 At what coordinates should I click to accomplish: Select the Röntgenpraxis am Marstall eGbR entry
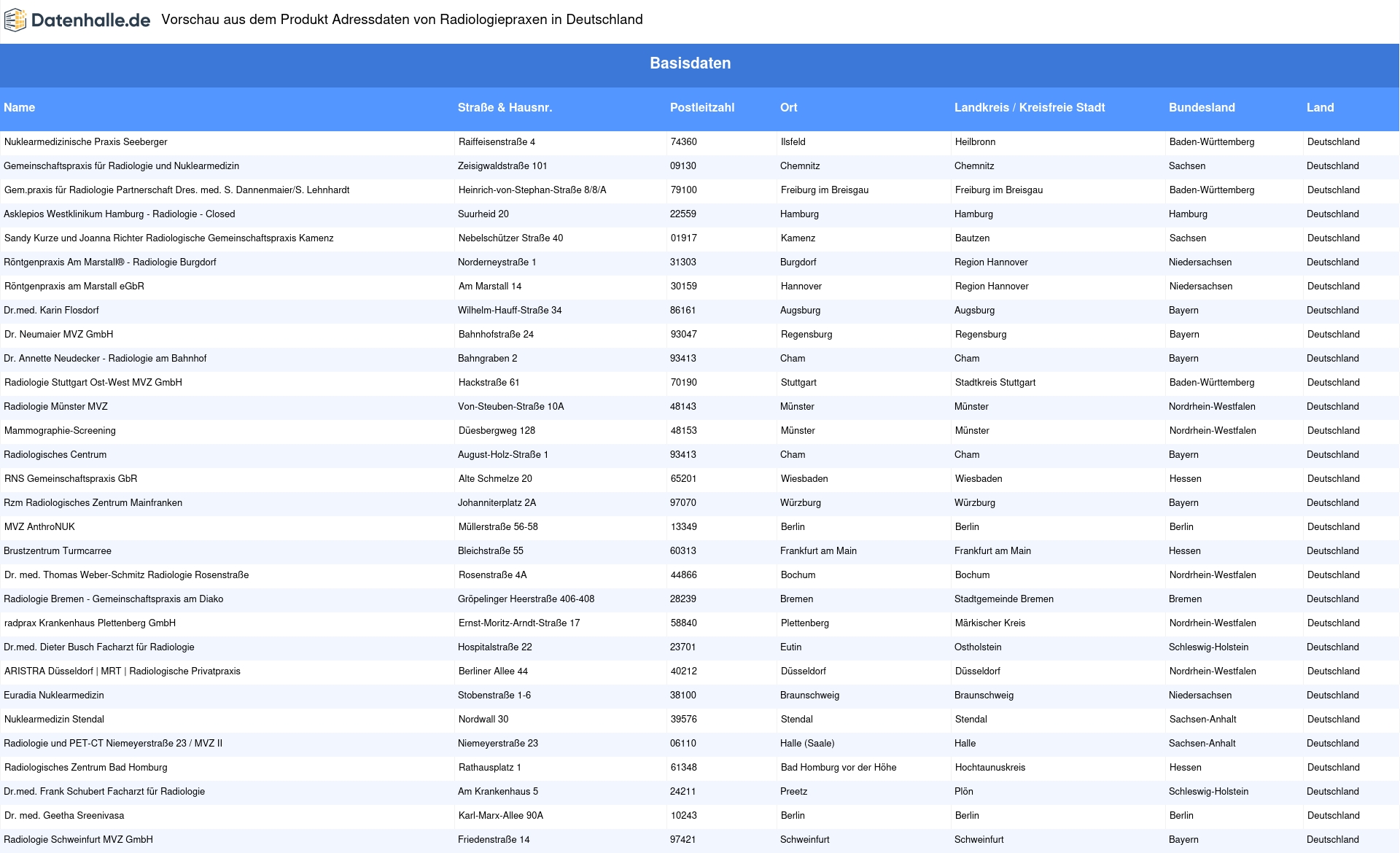pyautogui.click(x=74, y=287)
